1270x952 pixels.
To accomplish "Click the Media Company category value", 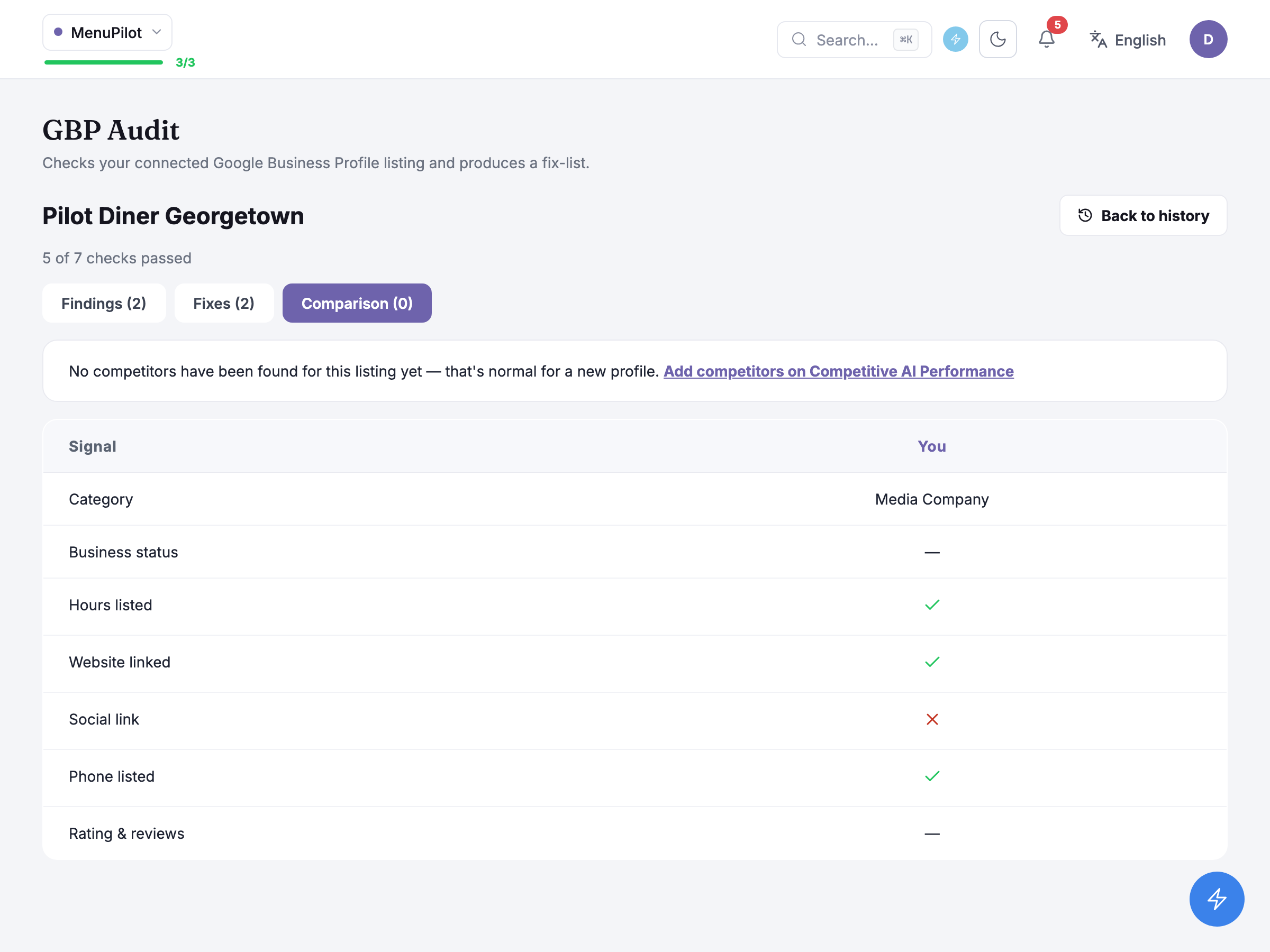I will (x=931, y=499).
